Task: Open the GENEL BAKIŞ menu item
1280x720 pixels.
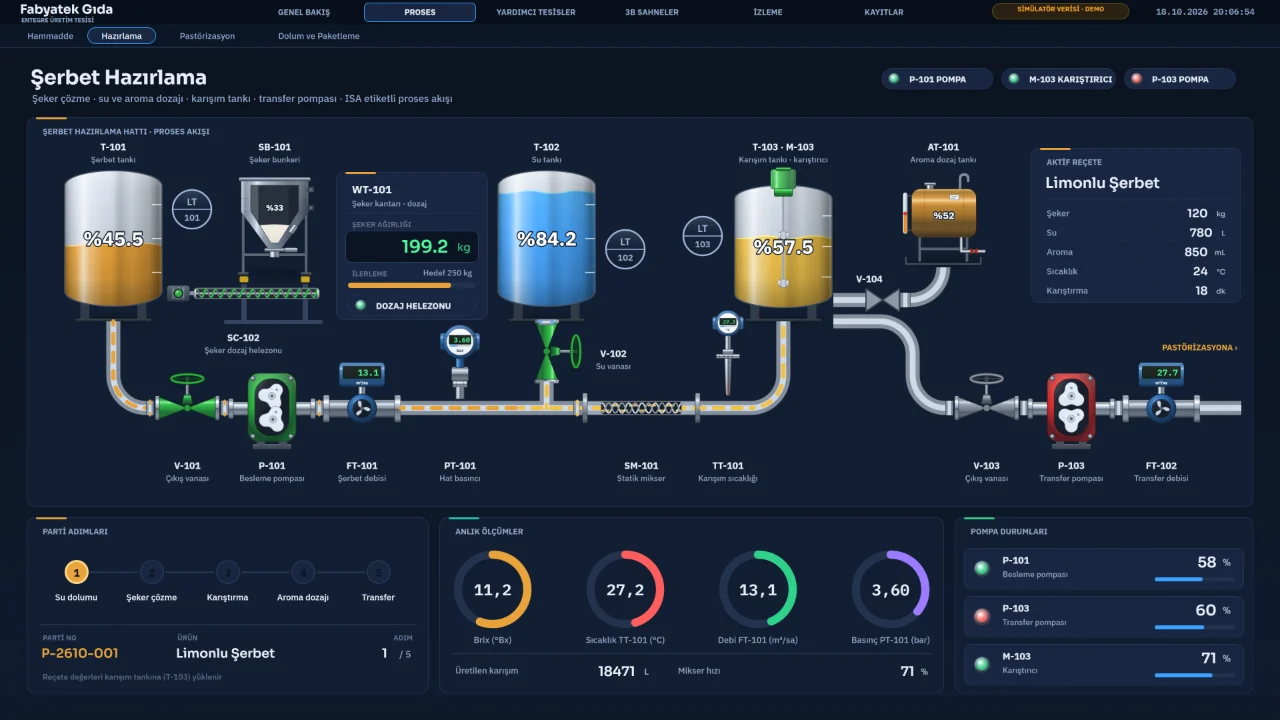Action: click(304, 12)
